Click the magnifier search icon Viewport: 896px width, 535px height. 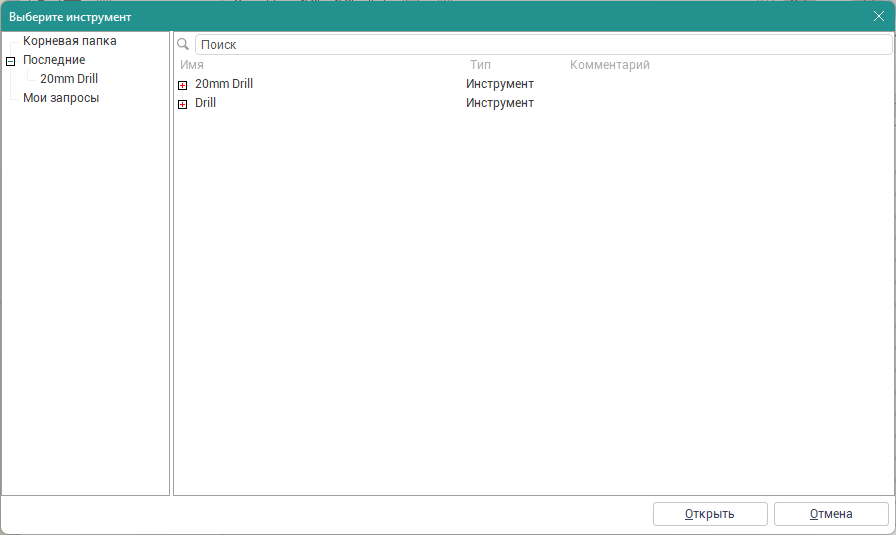[x=183, y=45]
